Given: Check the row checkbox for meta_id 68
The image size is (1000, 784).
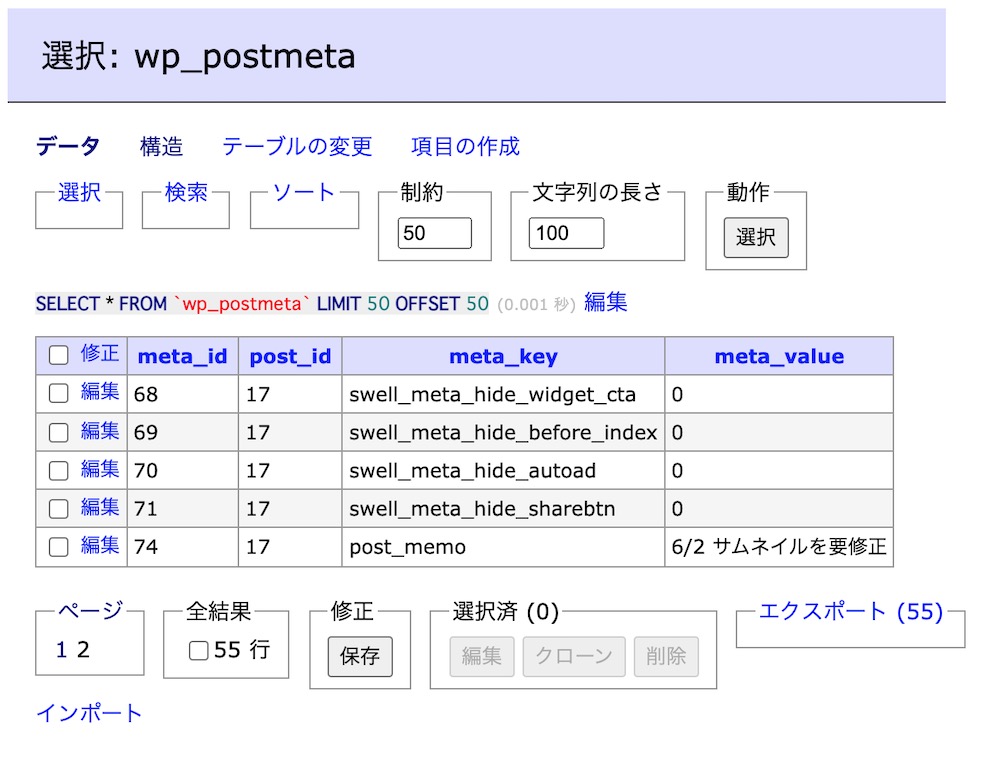Looking at the screenshot, I should click(x=59, y=393).
